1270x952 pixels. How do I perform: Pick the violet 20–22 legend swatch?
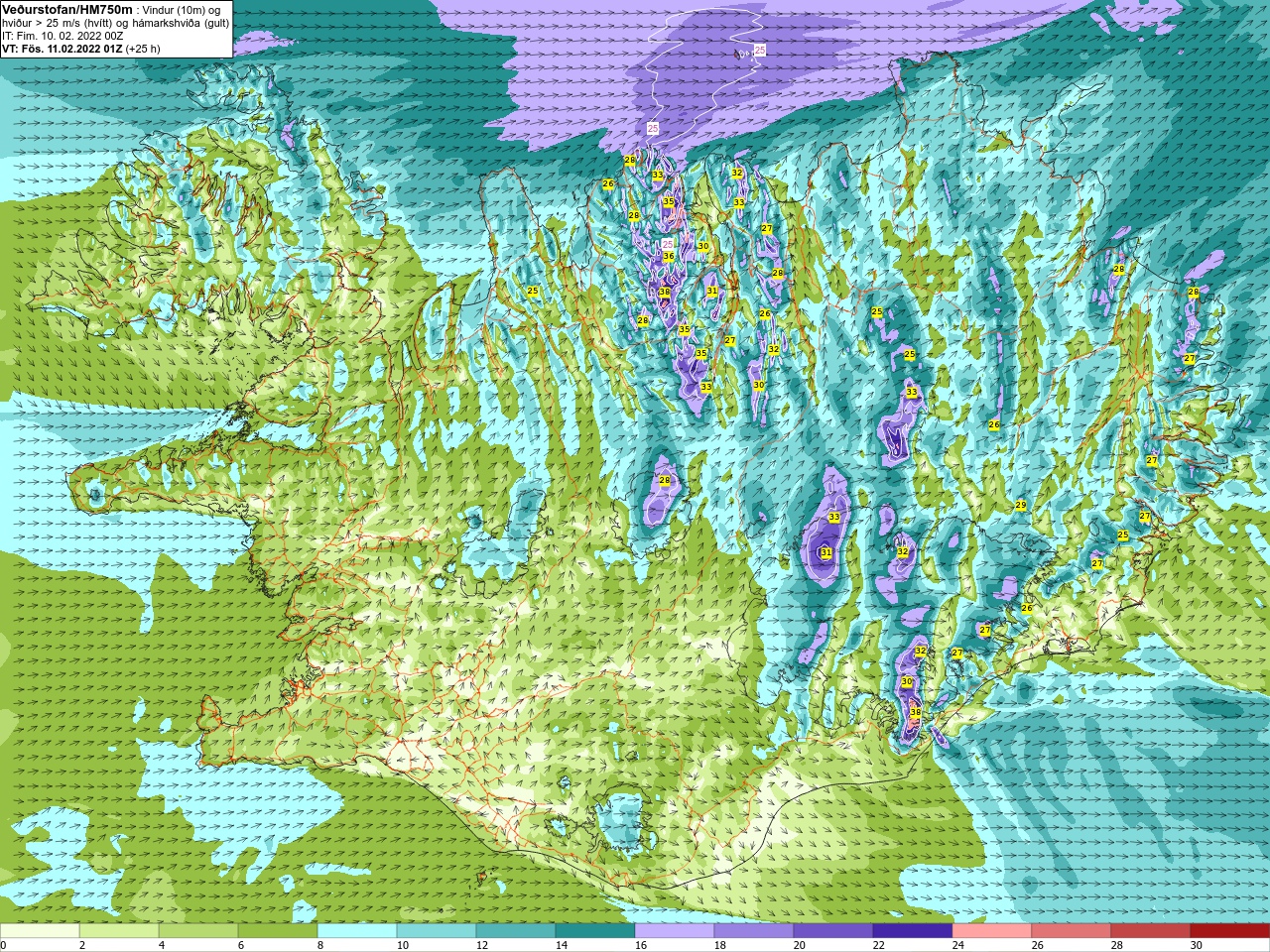[833, 931]
